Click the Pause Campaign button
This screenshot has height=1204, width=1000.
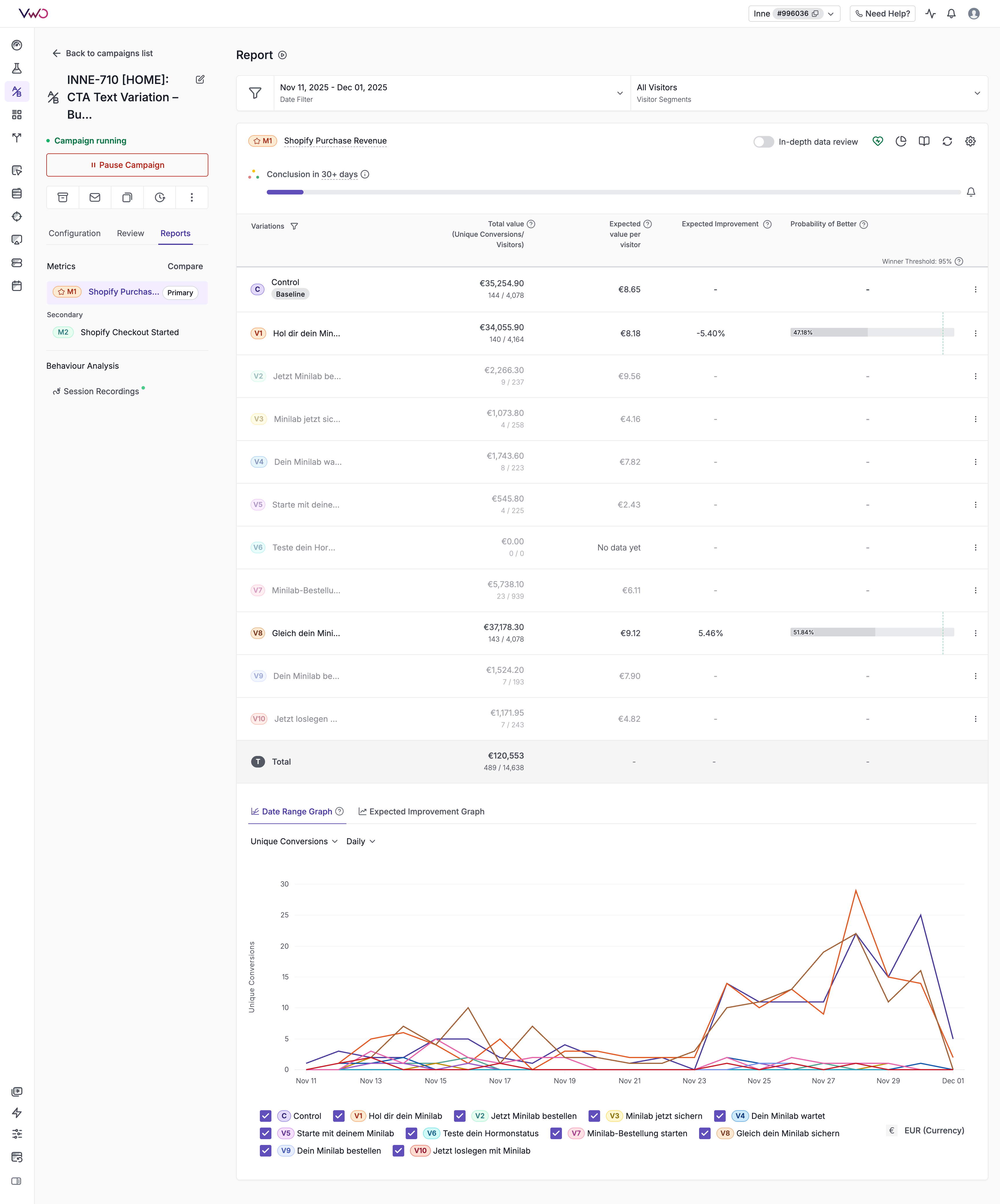[127, 165]
